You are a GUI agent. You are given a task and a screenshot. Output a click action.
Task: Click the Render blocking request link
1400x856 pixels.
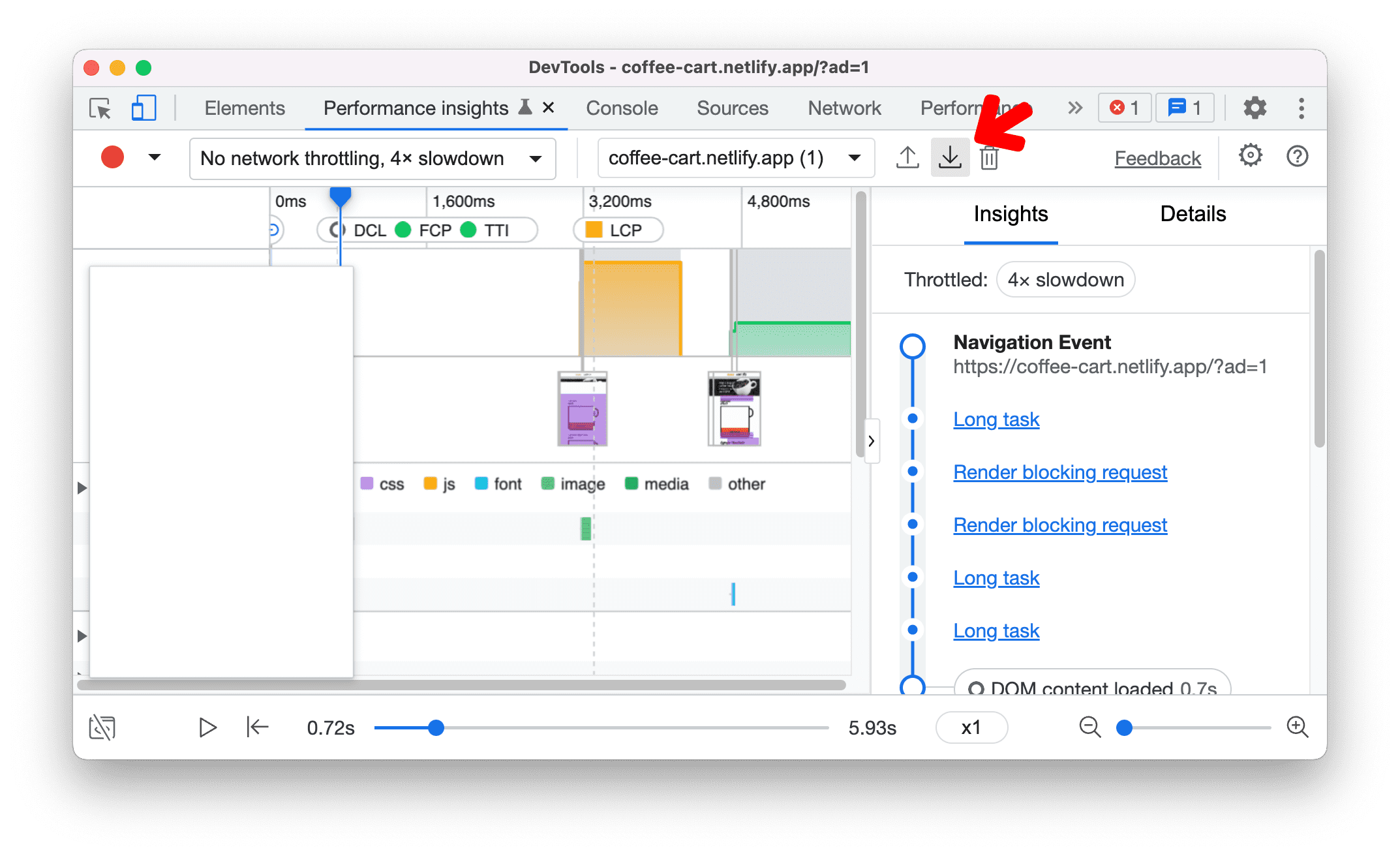click(1060, 471)
